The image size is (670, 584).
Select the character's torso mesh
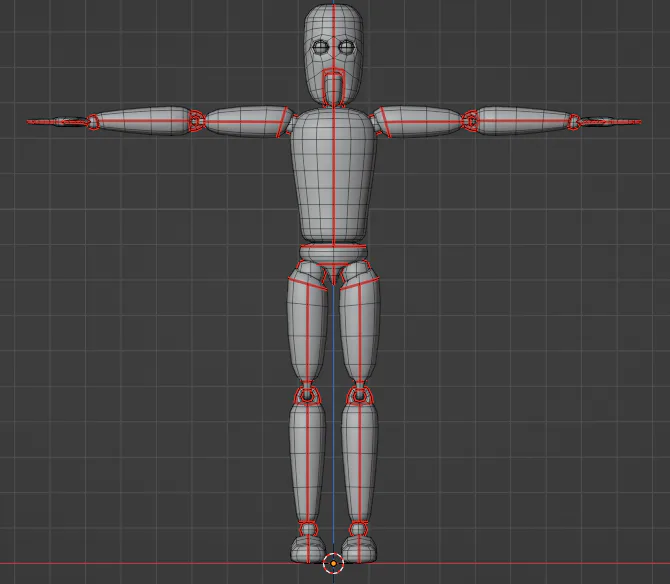click(334, 175)
